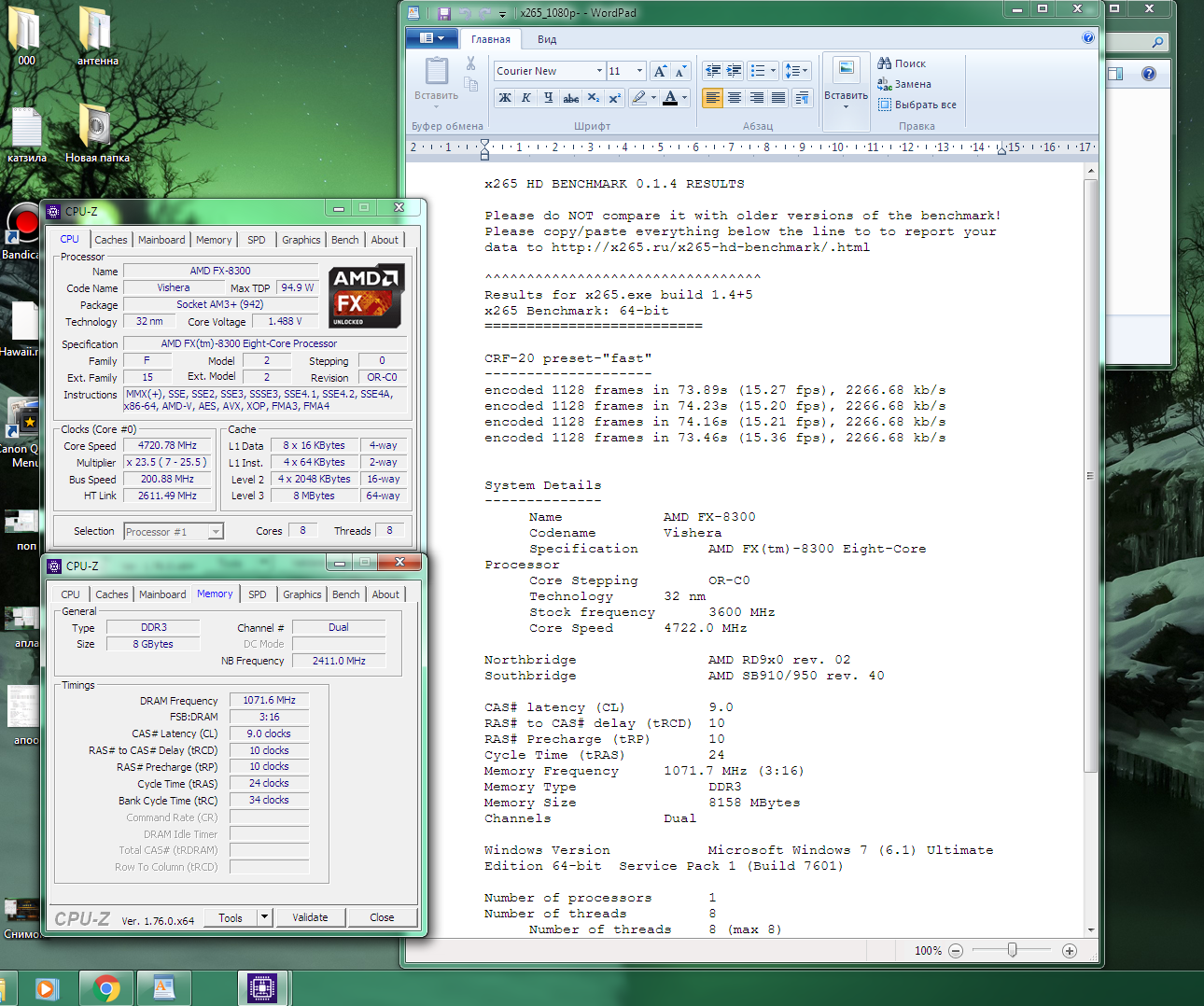
Task: Apply strikethrough formatting icon
Action: pyautogui.click(x=570, y=98)
